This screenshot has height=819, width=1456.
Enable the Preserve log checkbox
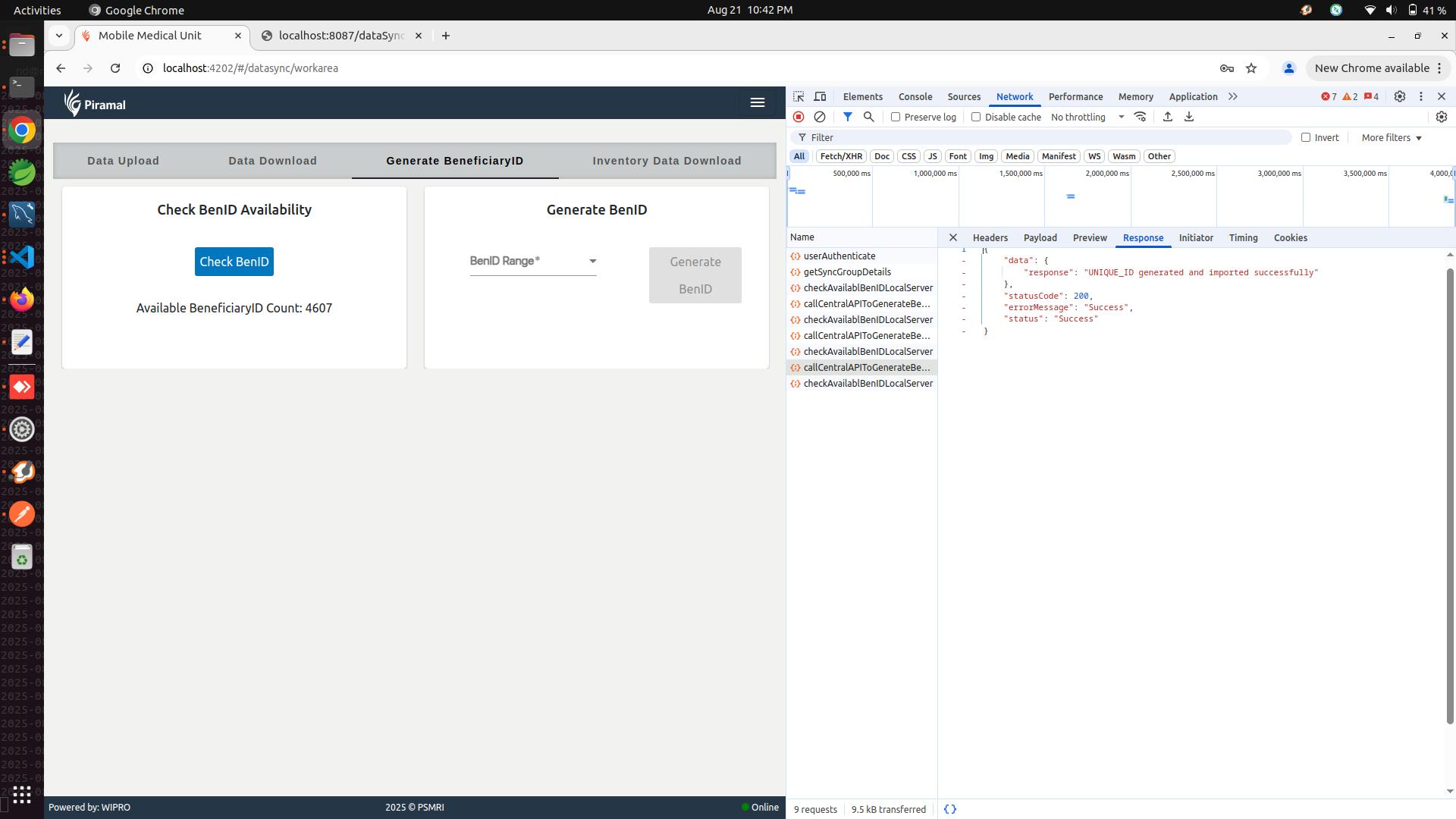896,117
